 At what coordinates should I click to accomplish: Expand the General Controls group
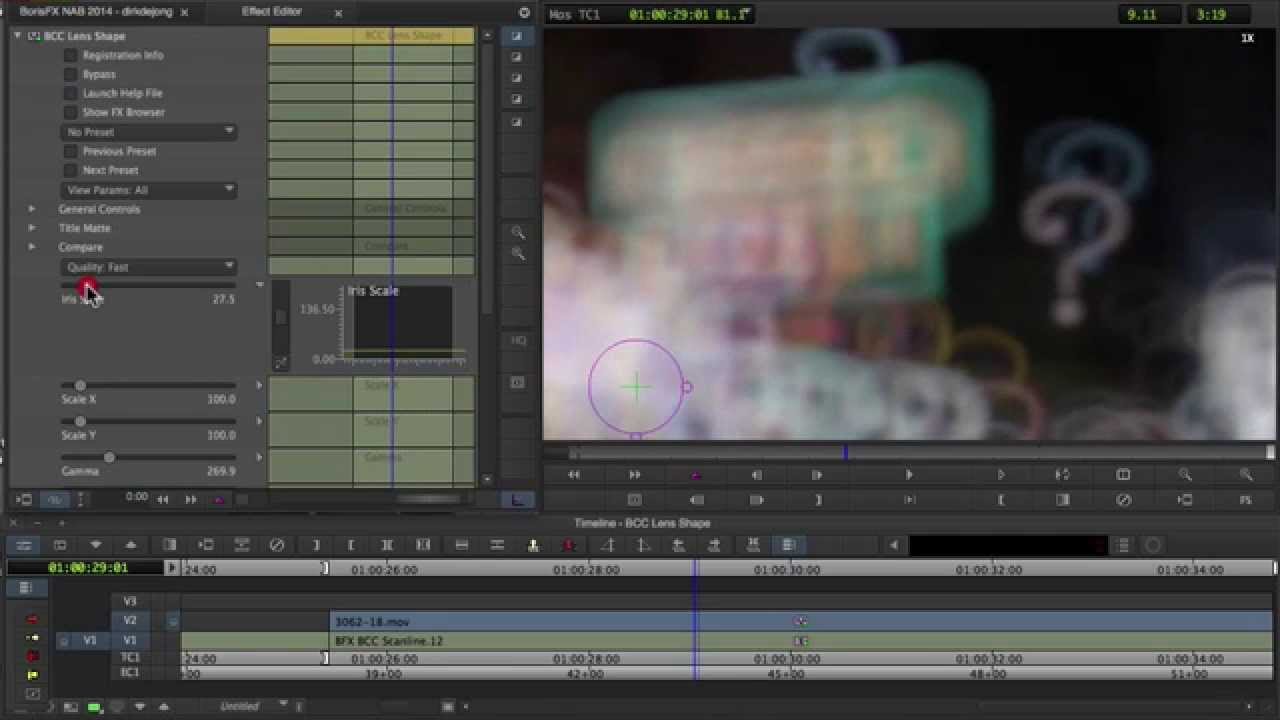point(32,209)
